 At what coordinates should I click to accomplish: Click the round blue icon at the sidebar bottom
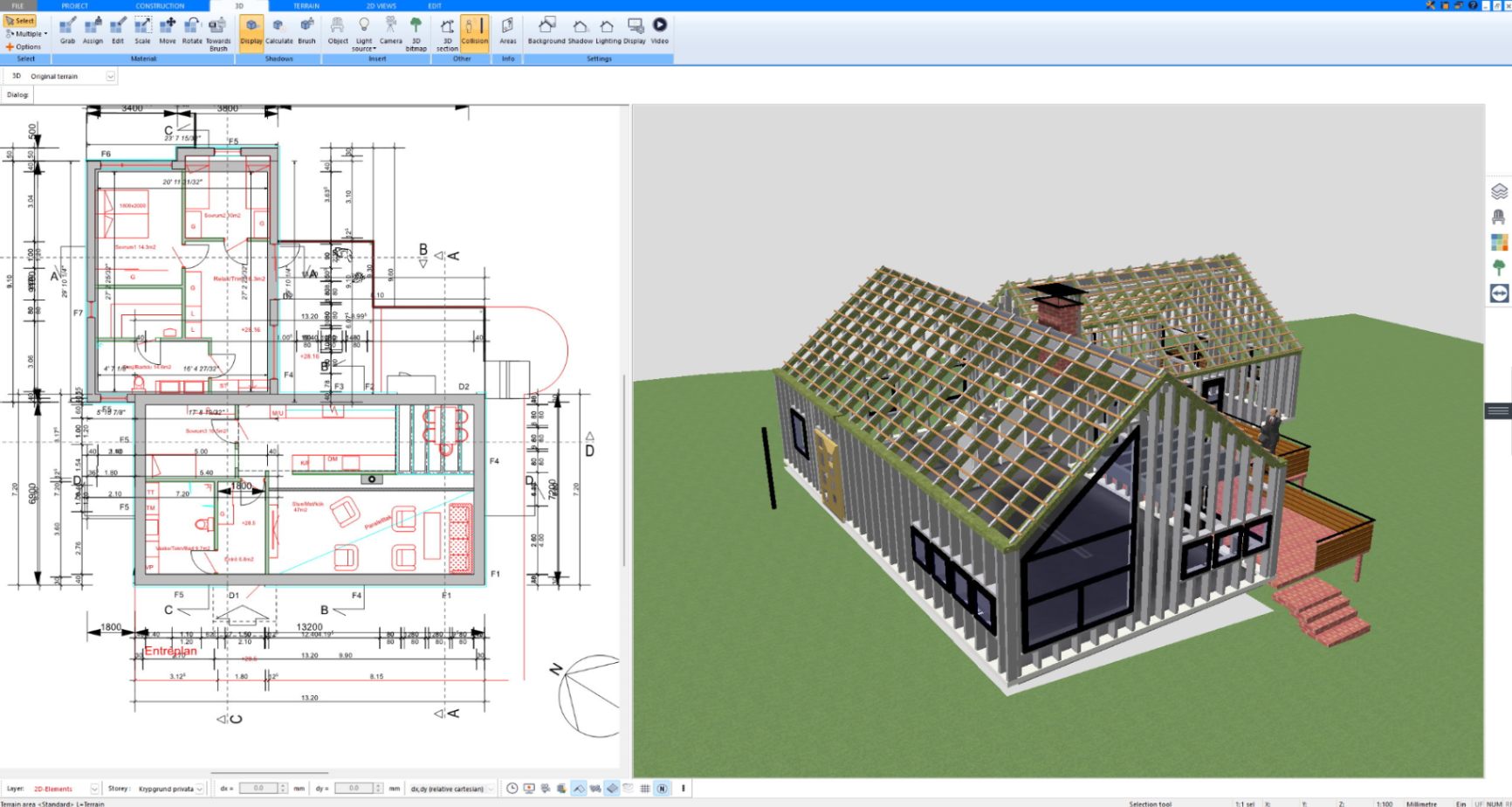(x=1499, y=293)
